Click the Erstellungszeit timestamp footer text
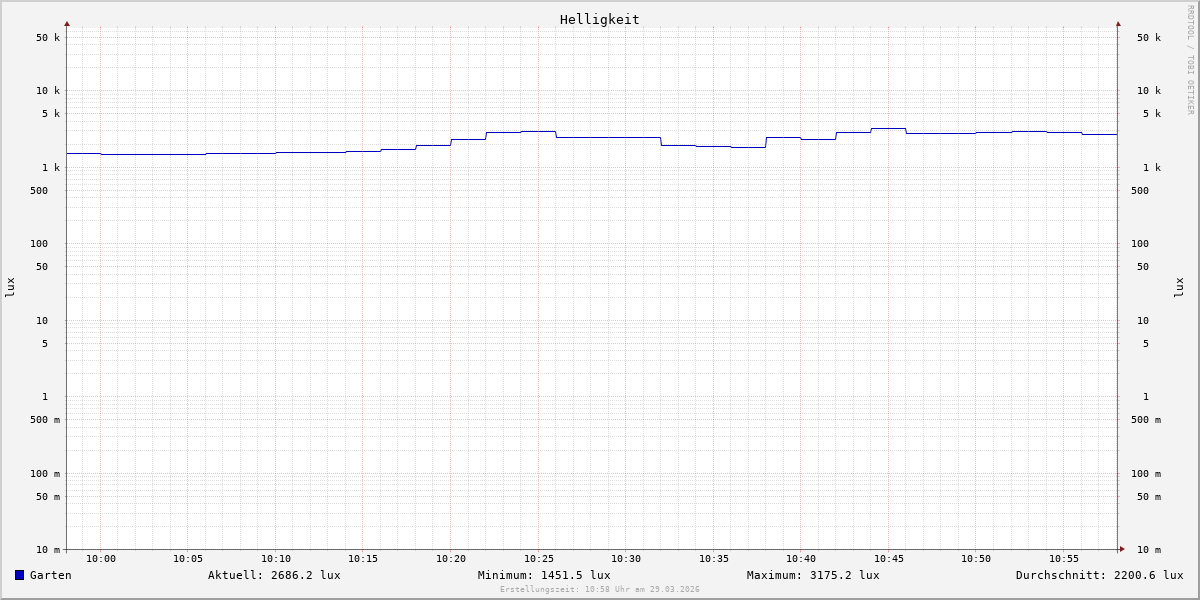The image size is (1200, 600). point(600,590)
